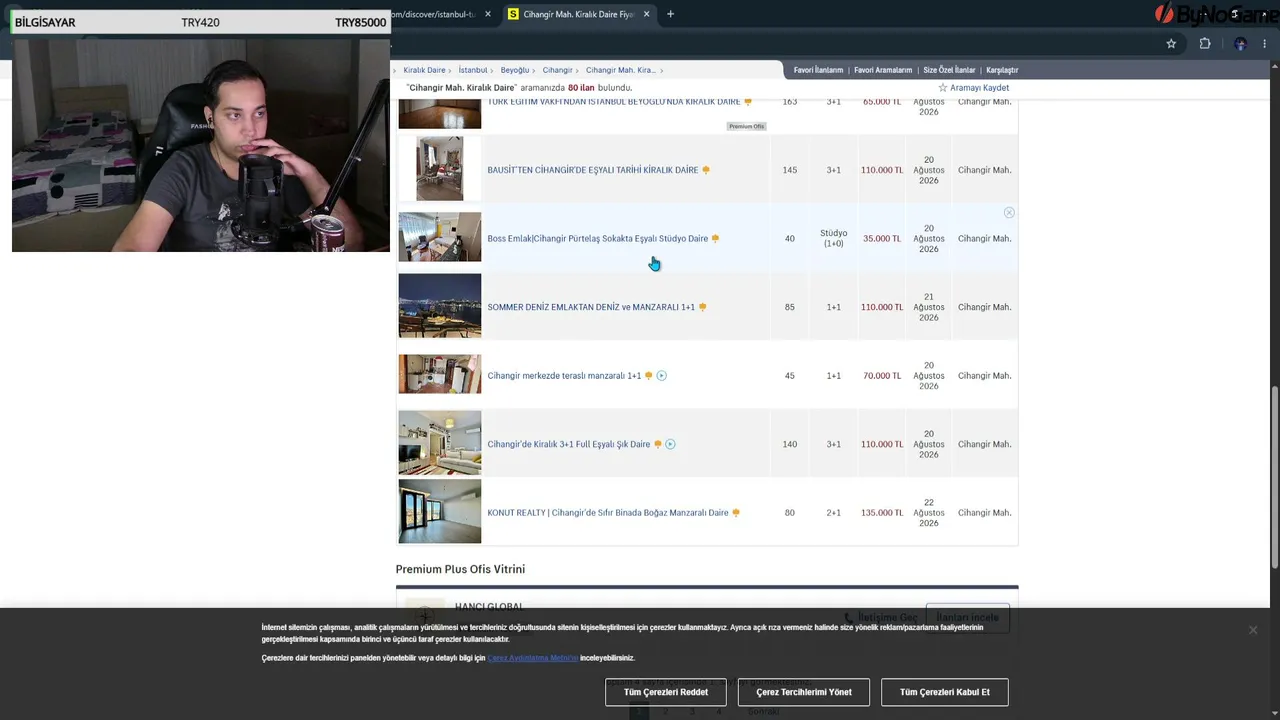This screenshot has width=1280, height=720.
Task: Open the Çerez Aydınlatma Metni link
Action: pyautogui.click(x=533, y=658)
